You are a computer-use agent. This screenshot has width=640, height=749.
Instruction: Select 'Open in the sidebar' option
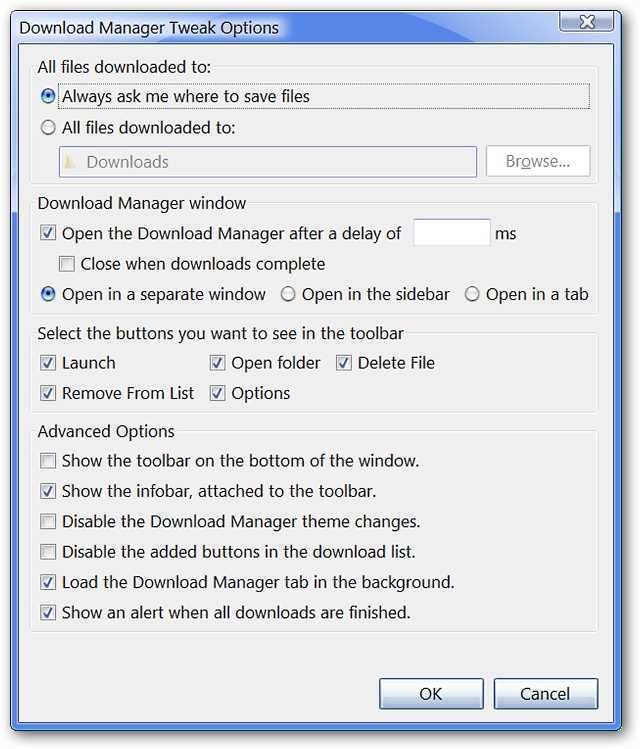pos(288,294)
